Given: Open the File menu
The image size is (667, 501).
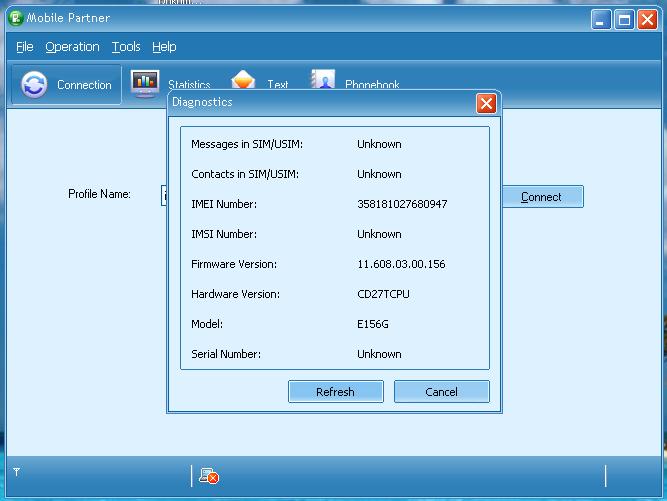Looking at the screenshot, I should click(25, 47).
